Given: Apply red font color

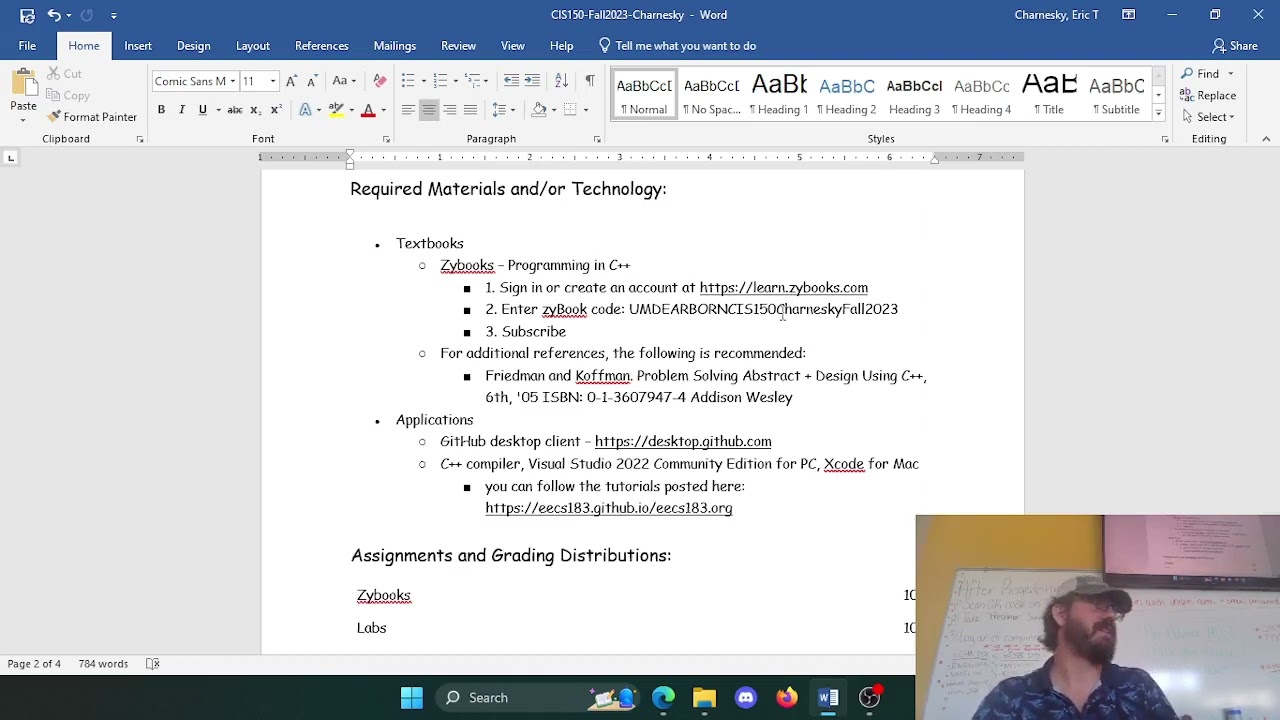Looking at the screenshot, I should click(368, 110).
